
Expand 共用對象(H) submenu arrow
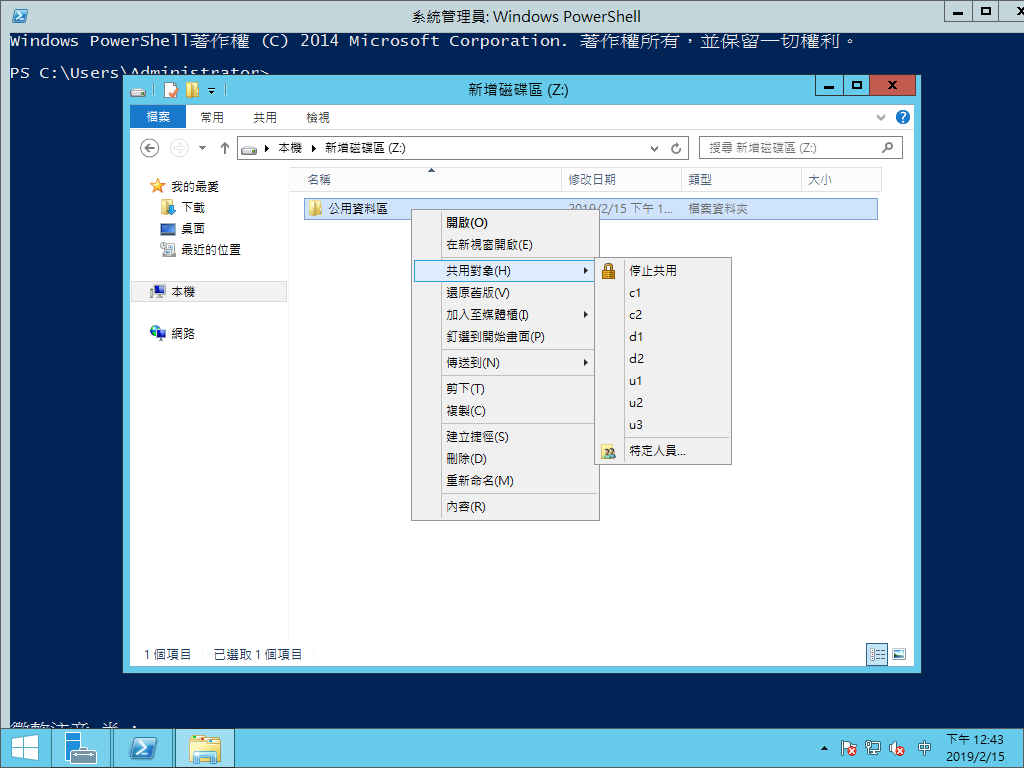click(x=586, y=270)
